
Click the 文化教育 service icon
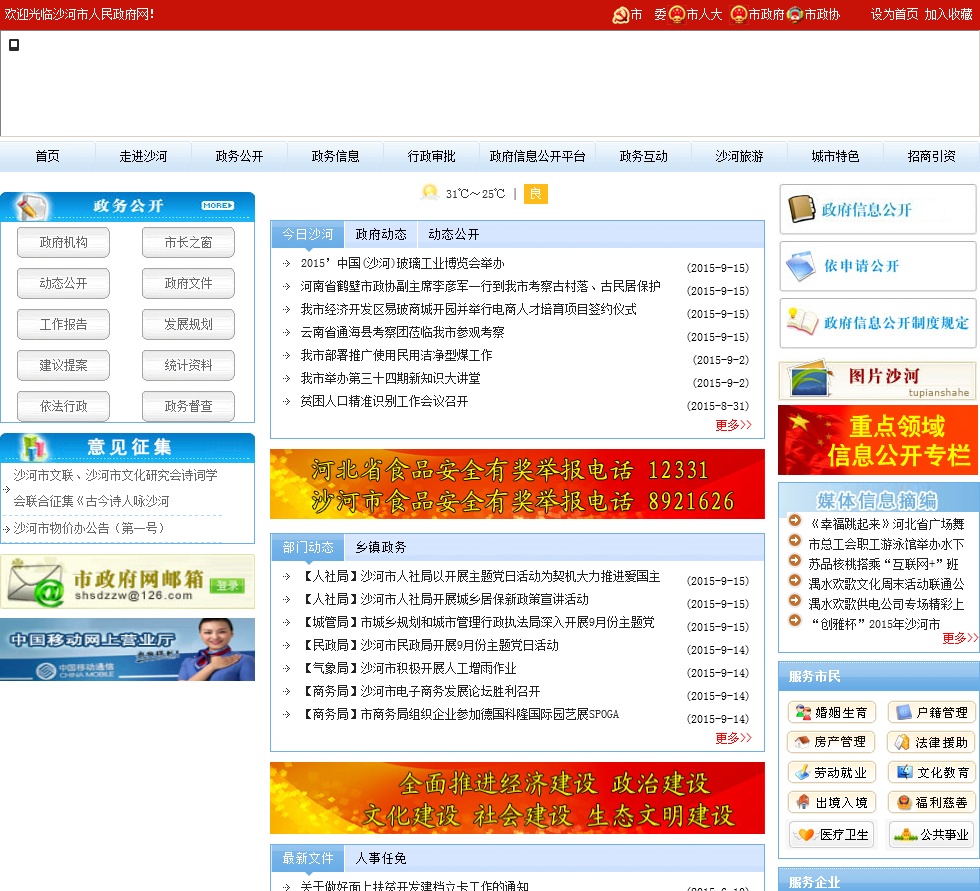(x=904, y=772)
